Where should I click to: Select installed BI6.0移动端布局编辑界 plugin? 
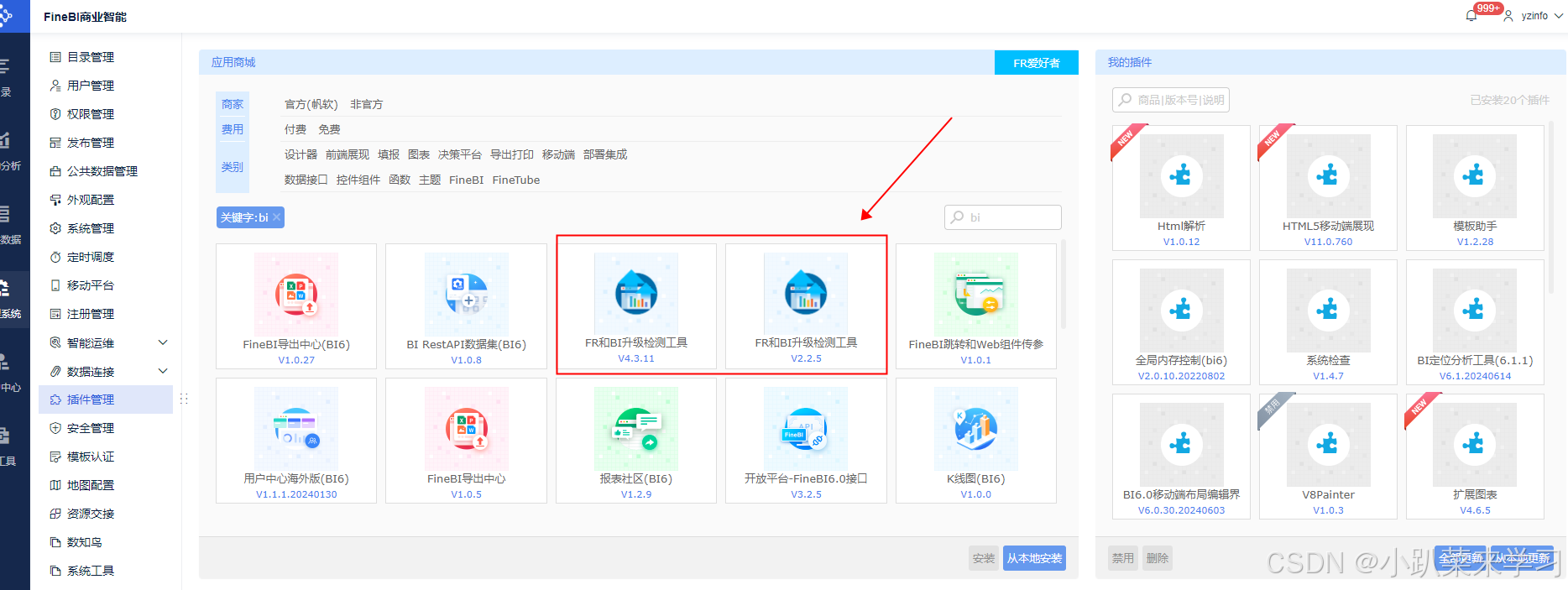(1181, 457)
